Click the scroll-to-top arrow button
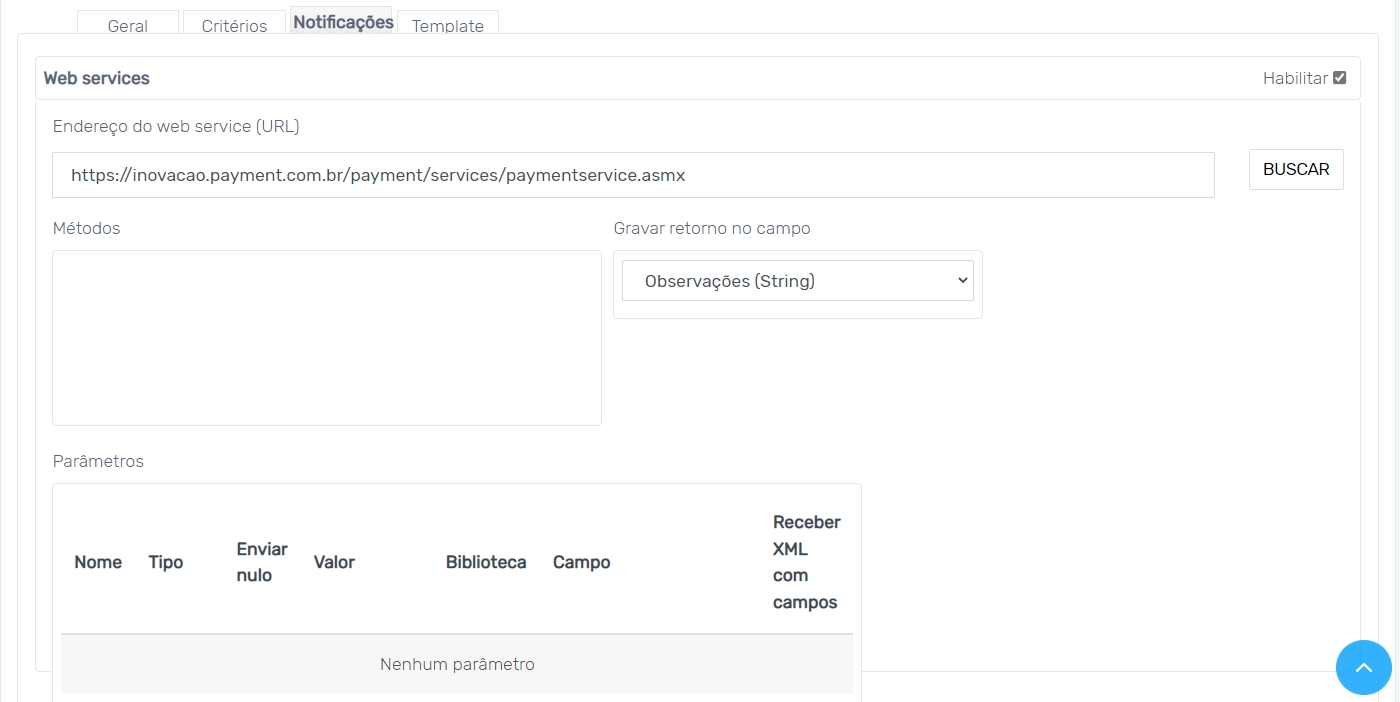The width and height of the screenshot is (1400, 702). 1363,667
